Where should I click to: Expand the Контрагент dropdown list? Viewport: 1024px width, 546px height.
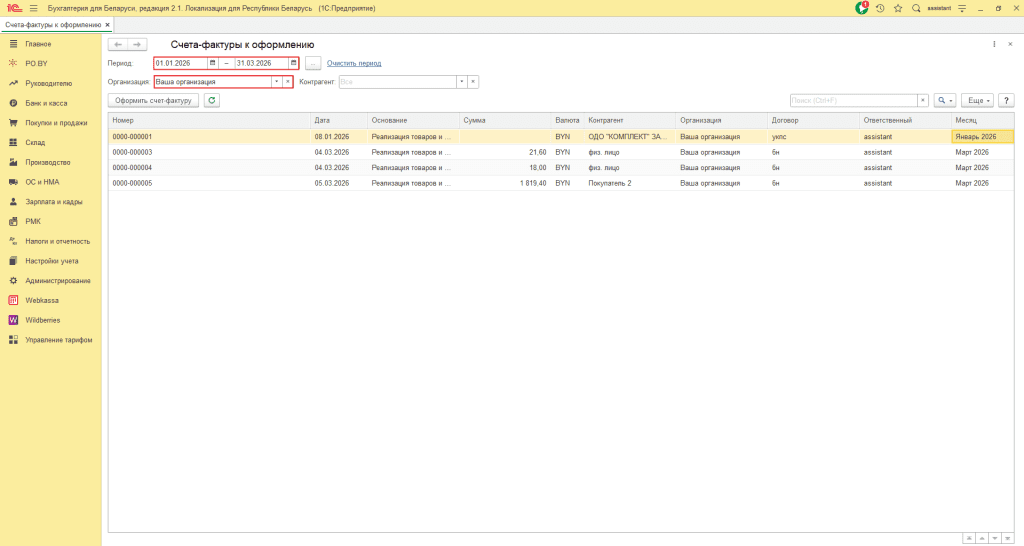(x=461, y=82)
